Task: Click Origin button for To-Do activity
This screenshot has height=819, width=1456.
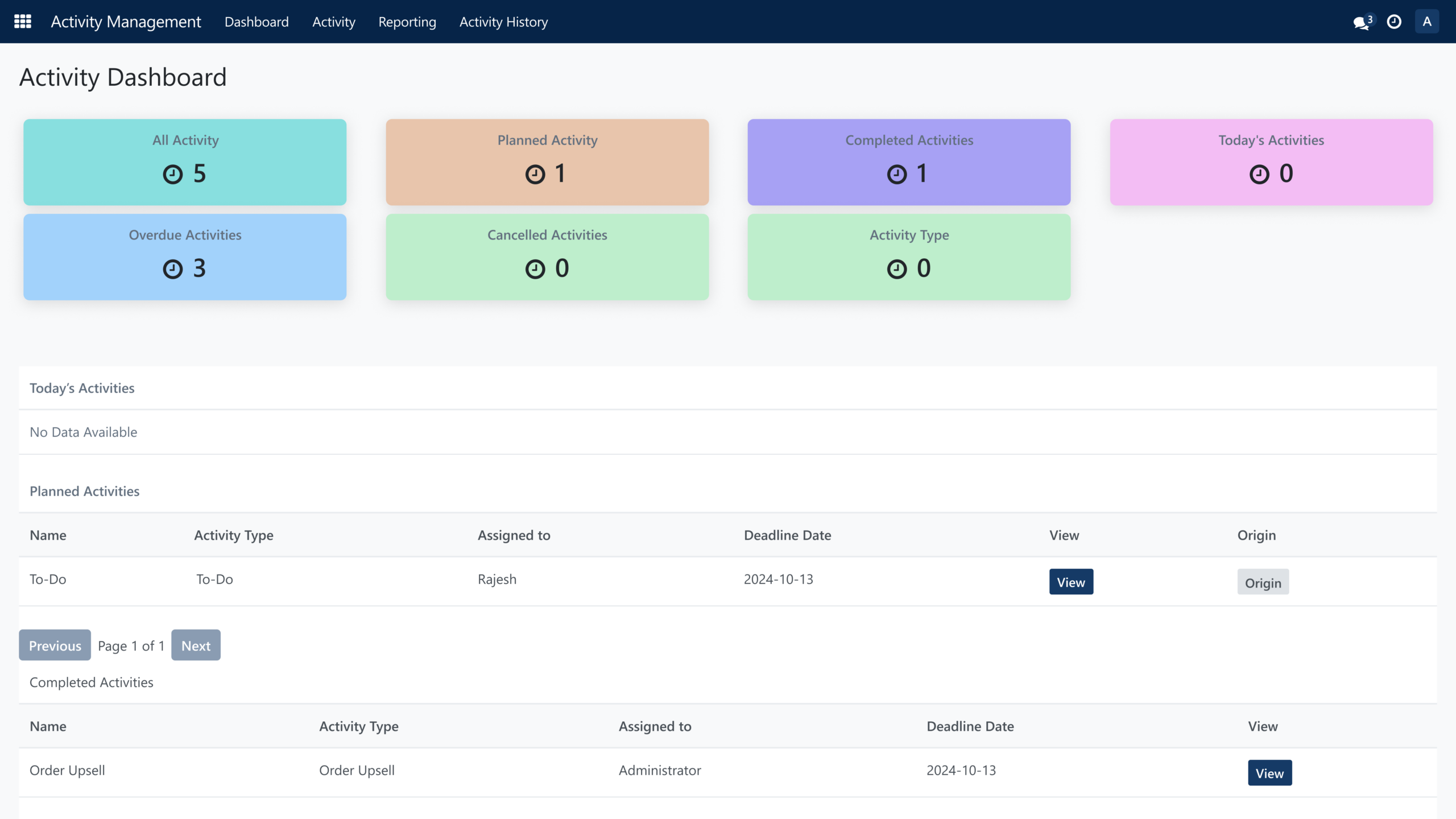Action: (1262, 581)
